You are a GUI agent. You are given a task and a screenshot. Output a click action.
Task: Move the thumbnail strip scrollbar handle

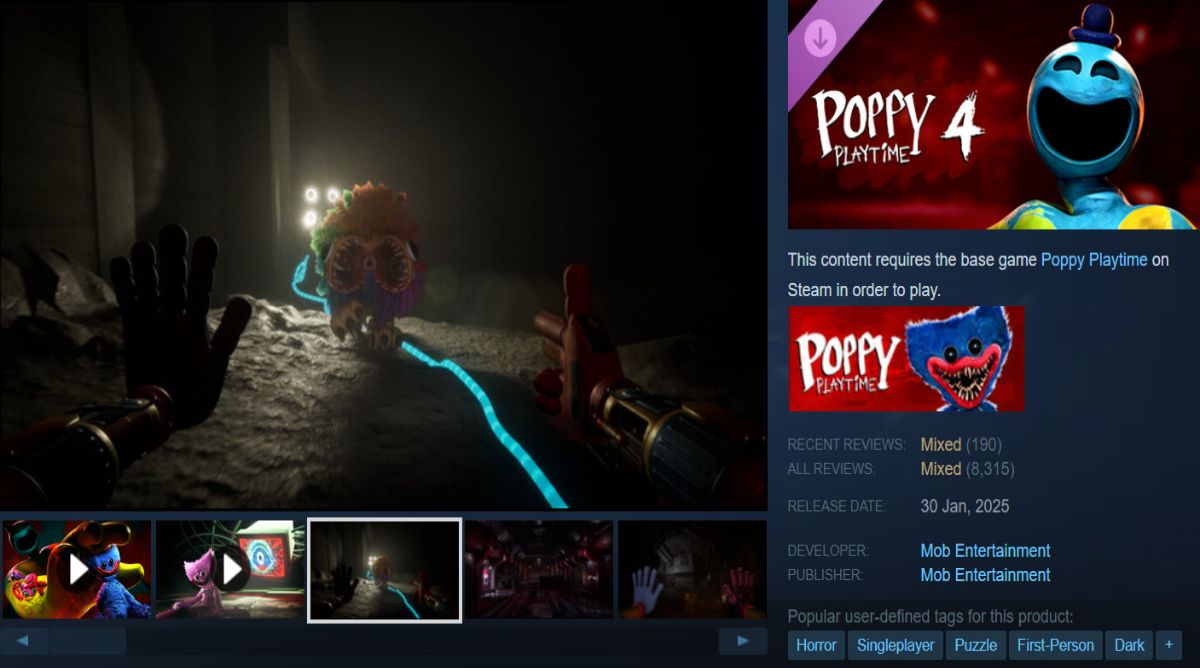pos(88,641)
